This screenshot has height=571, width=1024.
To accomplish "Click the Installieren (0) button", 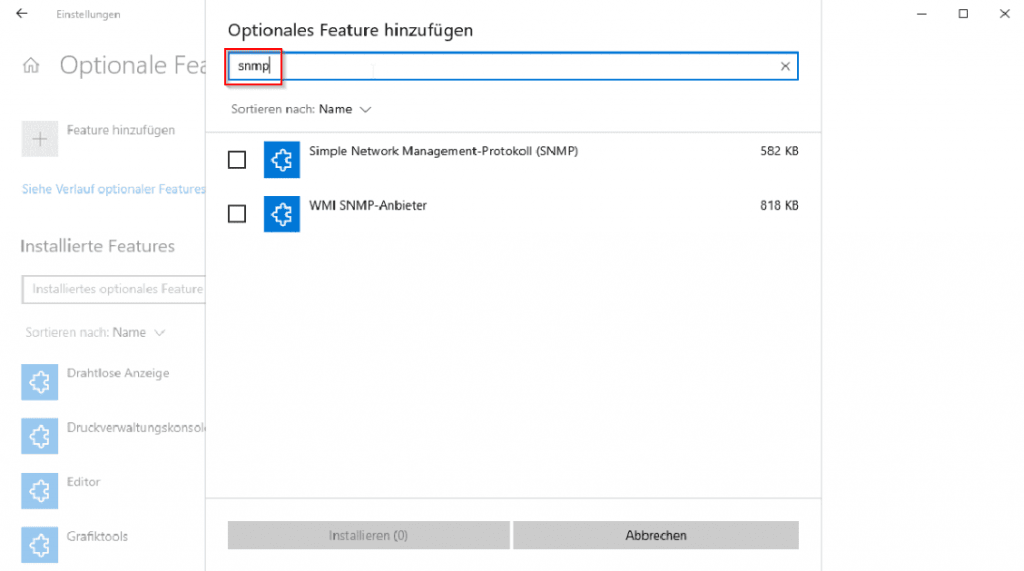I will point(368,535).
